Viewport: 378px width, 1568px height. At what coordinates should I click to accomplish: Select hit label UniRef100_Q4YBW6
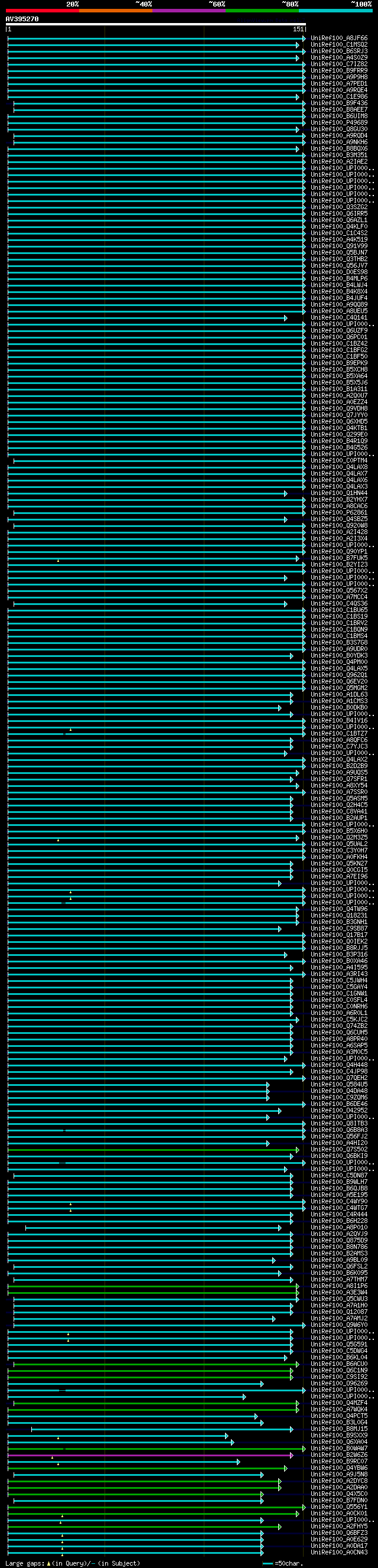tap(339, 1467)
